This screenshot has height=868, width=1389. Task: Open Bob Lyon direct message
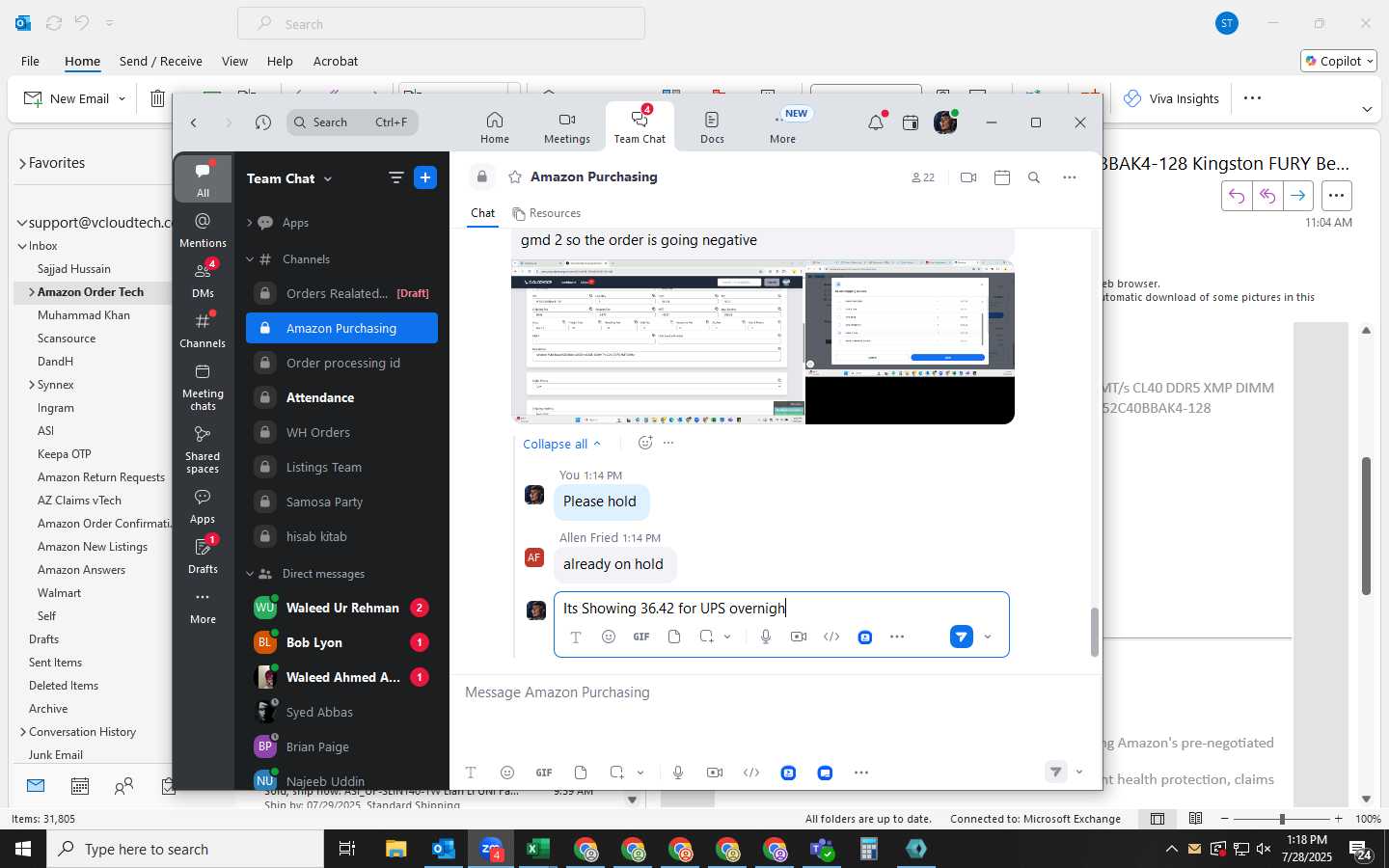coord(341,642)
